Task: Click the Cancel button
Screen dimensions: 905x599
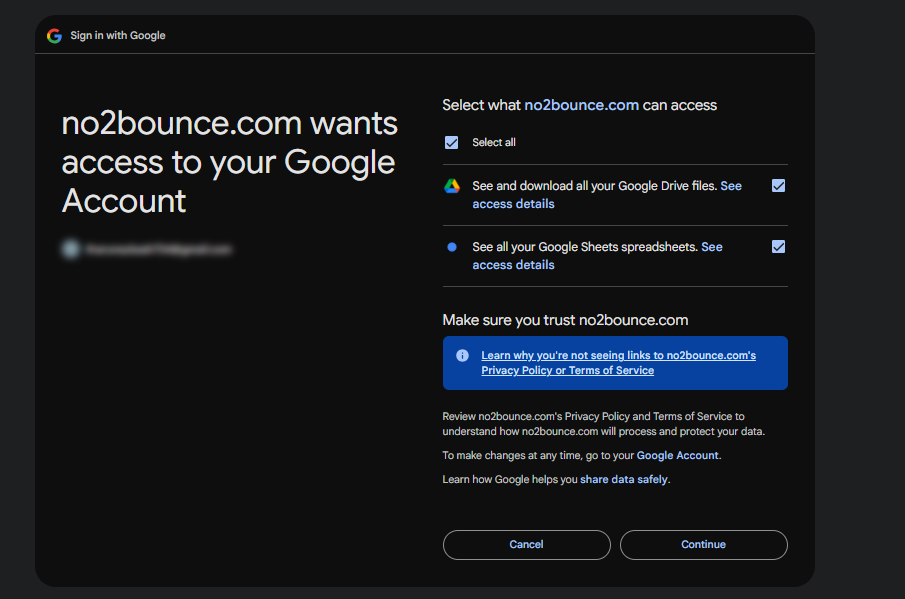Action: click(x=526, y=545)
